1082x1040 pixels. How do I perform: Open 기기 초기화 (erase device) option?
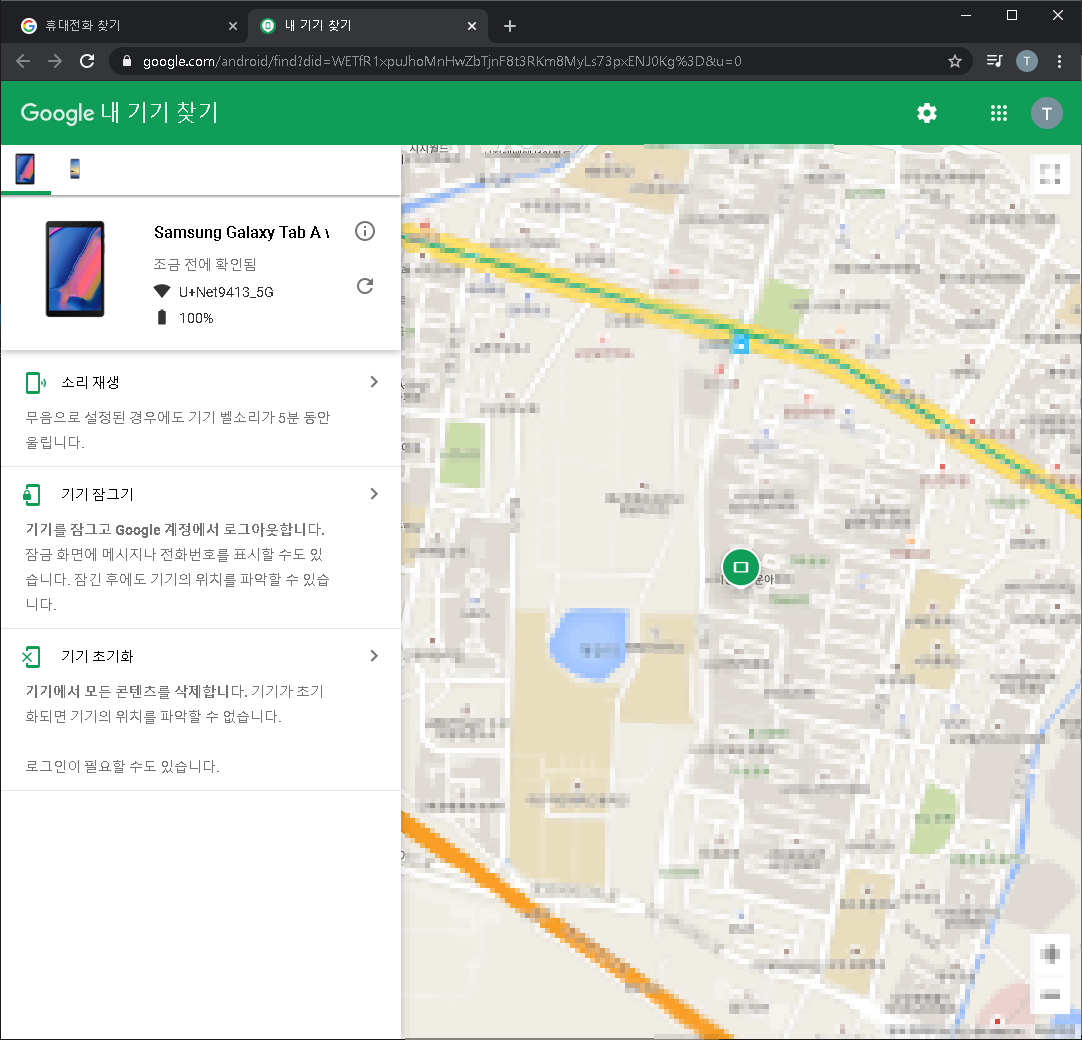tap(201, 709)
